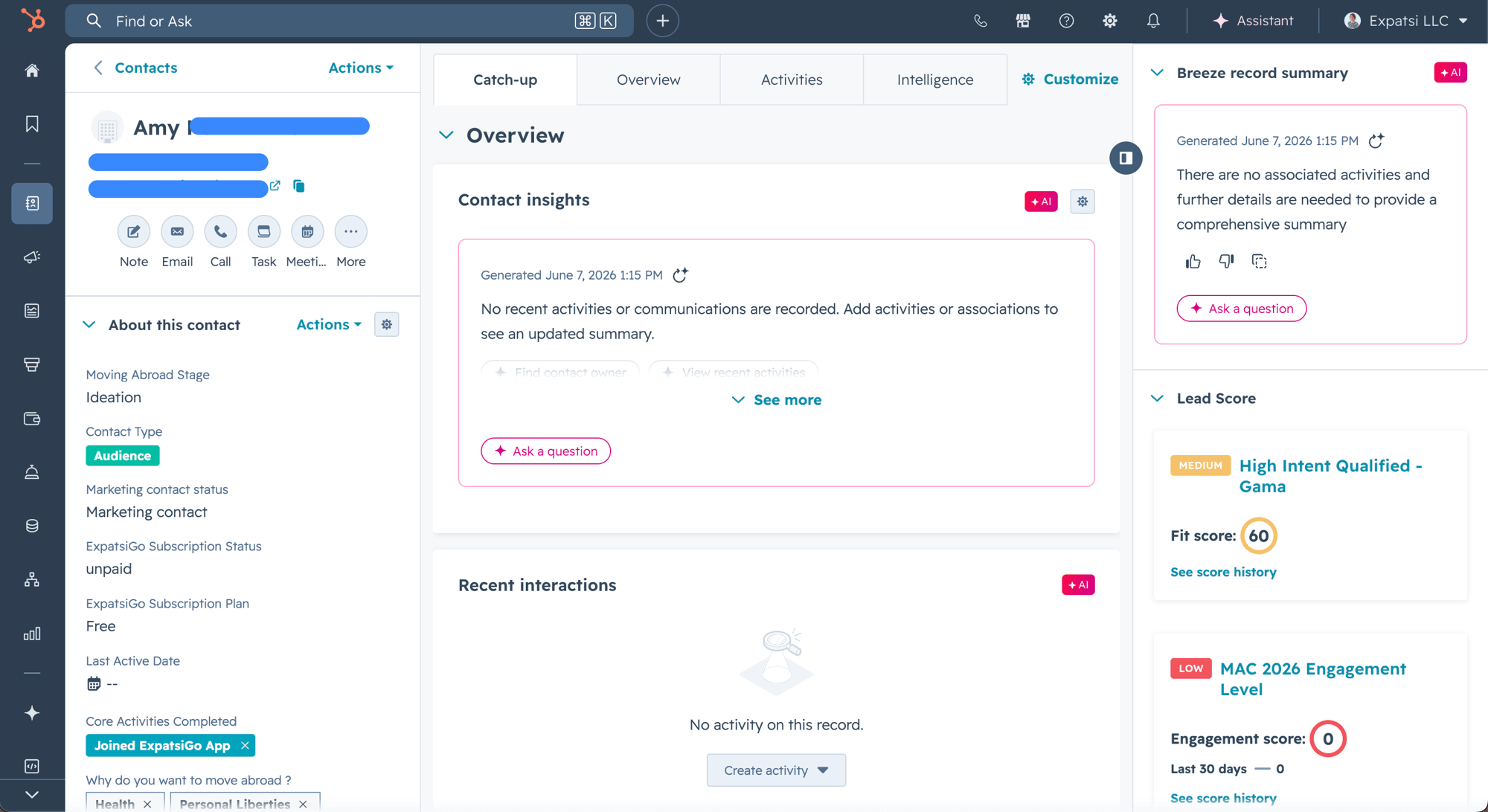Image resolution: width=1488 pixels, height=812 pixels.
Task: Give thumbs up to Breeze summary
Action: pos(1193,261)
